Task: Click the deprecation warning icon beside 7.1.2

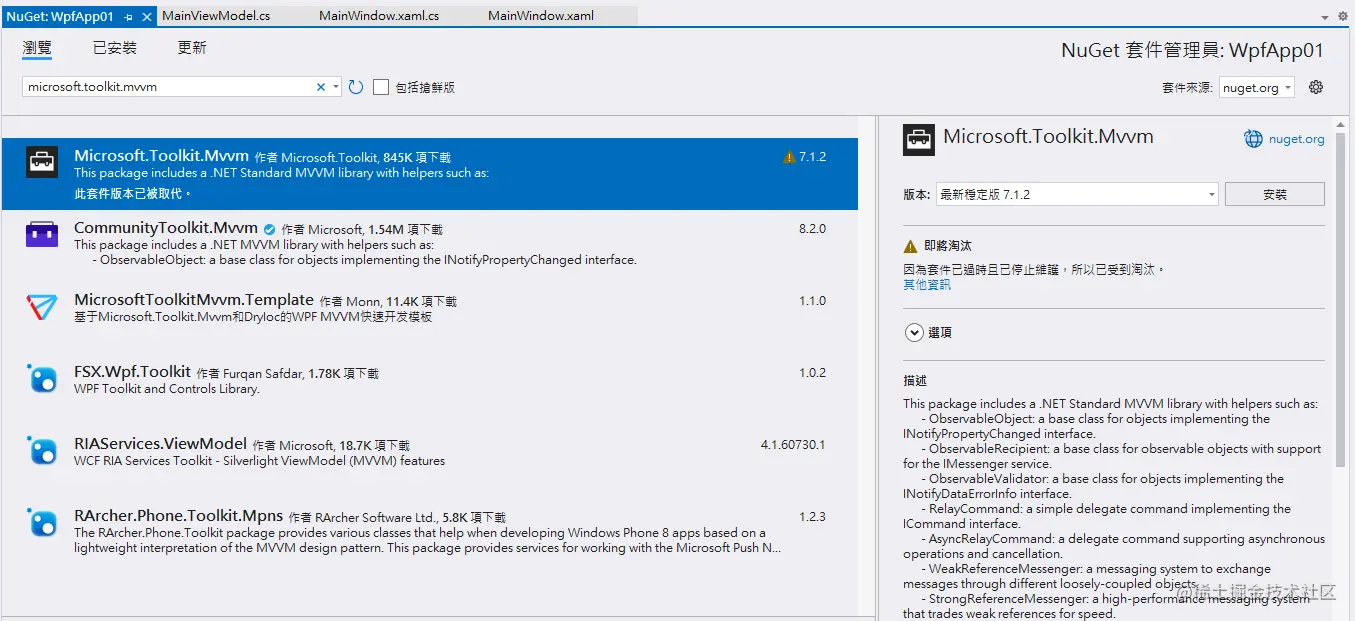Action: (789, 157)
